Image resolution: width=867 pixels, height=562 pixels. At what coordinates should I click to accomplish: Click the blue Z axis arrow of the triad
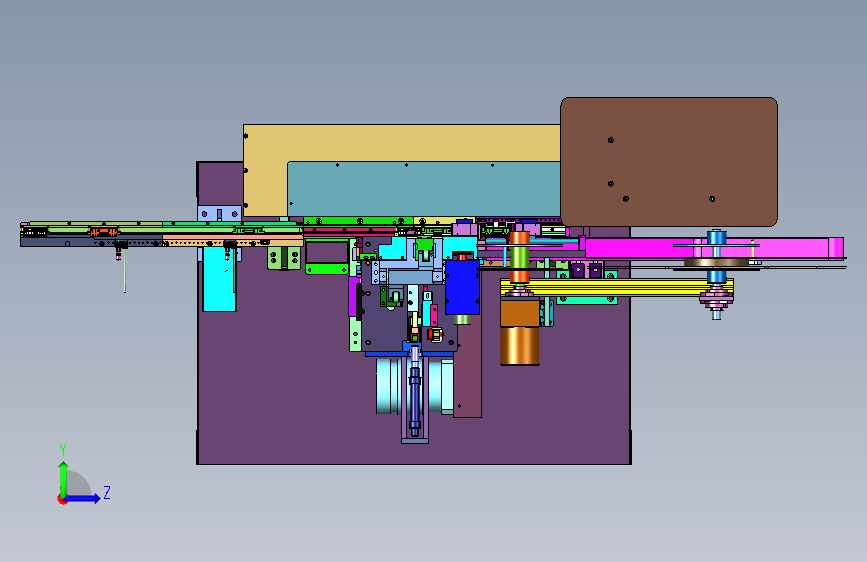click(x=83, y=498)
